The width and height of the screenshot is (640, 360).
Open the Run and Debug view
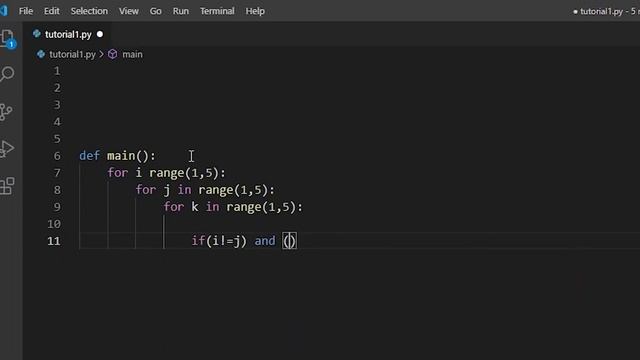pyautogui.click(x=7, y=149)
